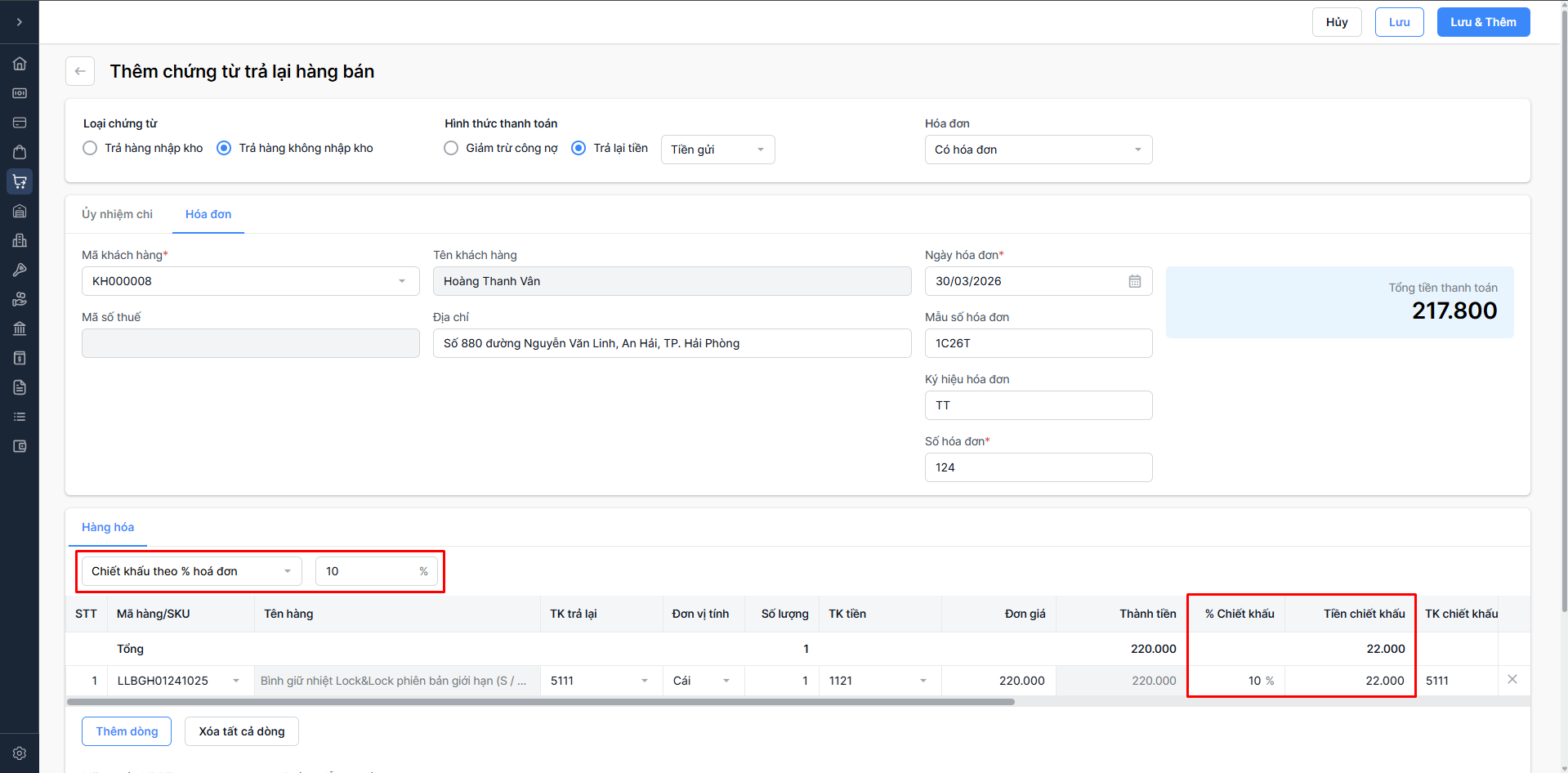This screenshot has height=773, width=1568.
Task: Open the calendar picker for invoice date
Action: click(x=1135, y=281)
